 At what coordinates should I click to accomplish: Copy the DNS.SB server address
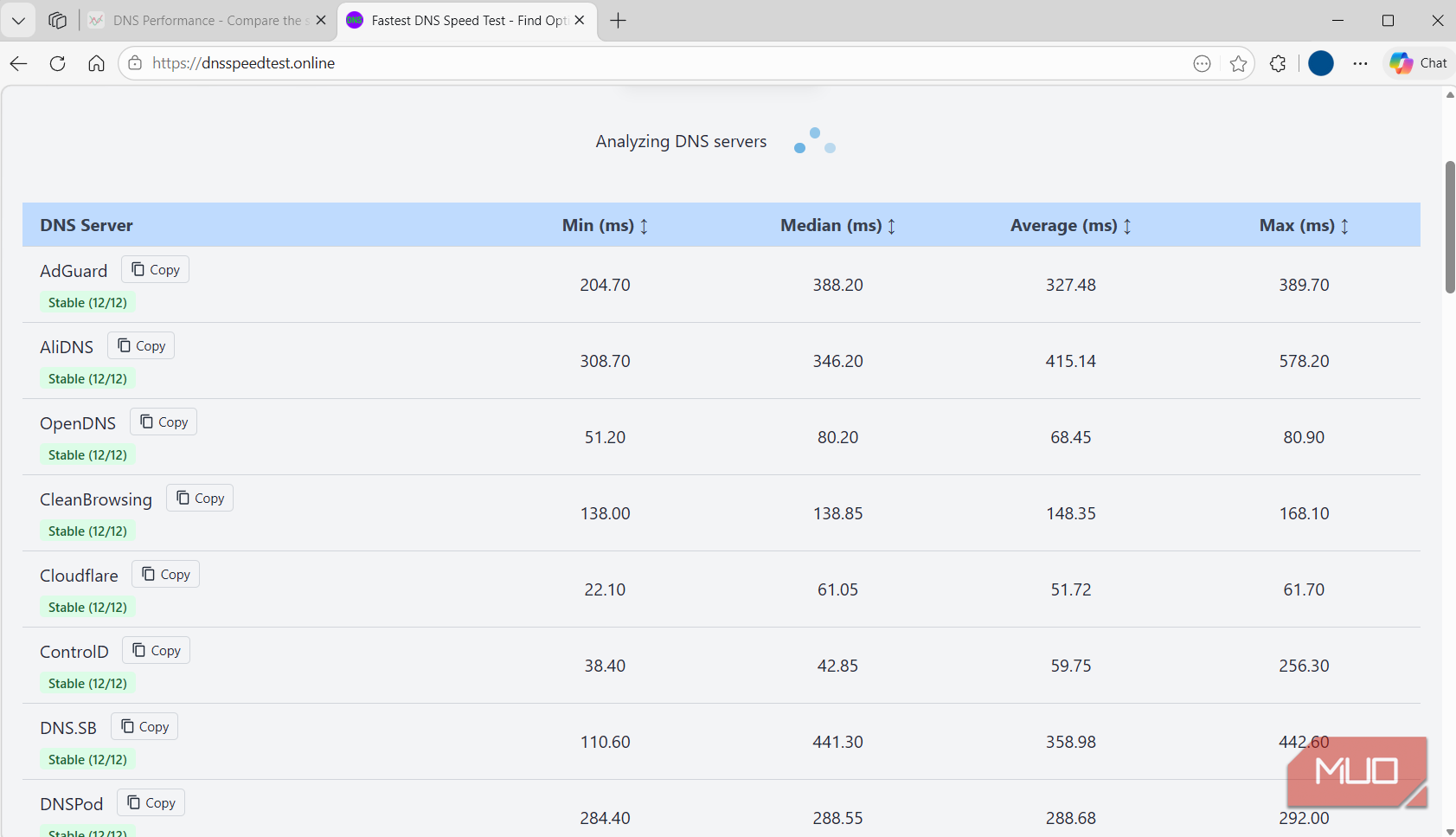(x=144, y=726)
